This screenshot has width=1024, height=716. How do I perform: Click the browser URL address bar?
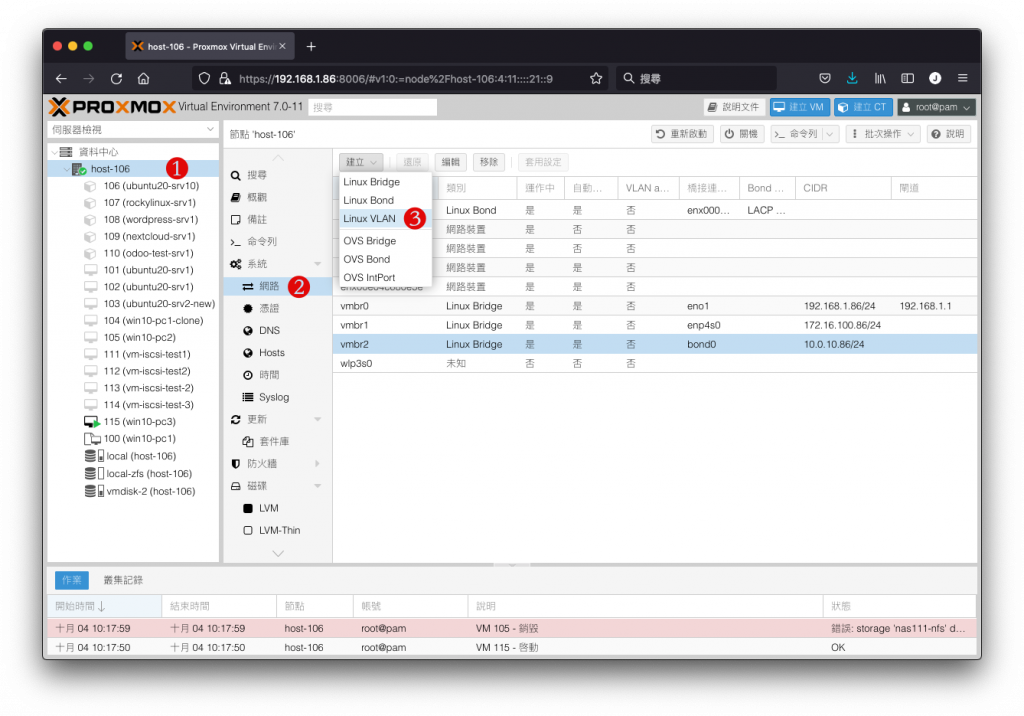click(401, 78)
